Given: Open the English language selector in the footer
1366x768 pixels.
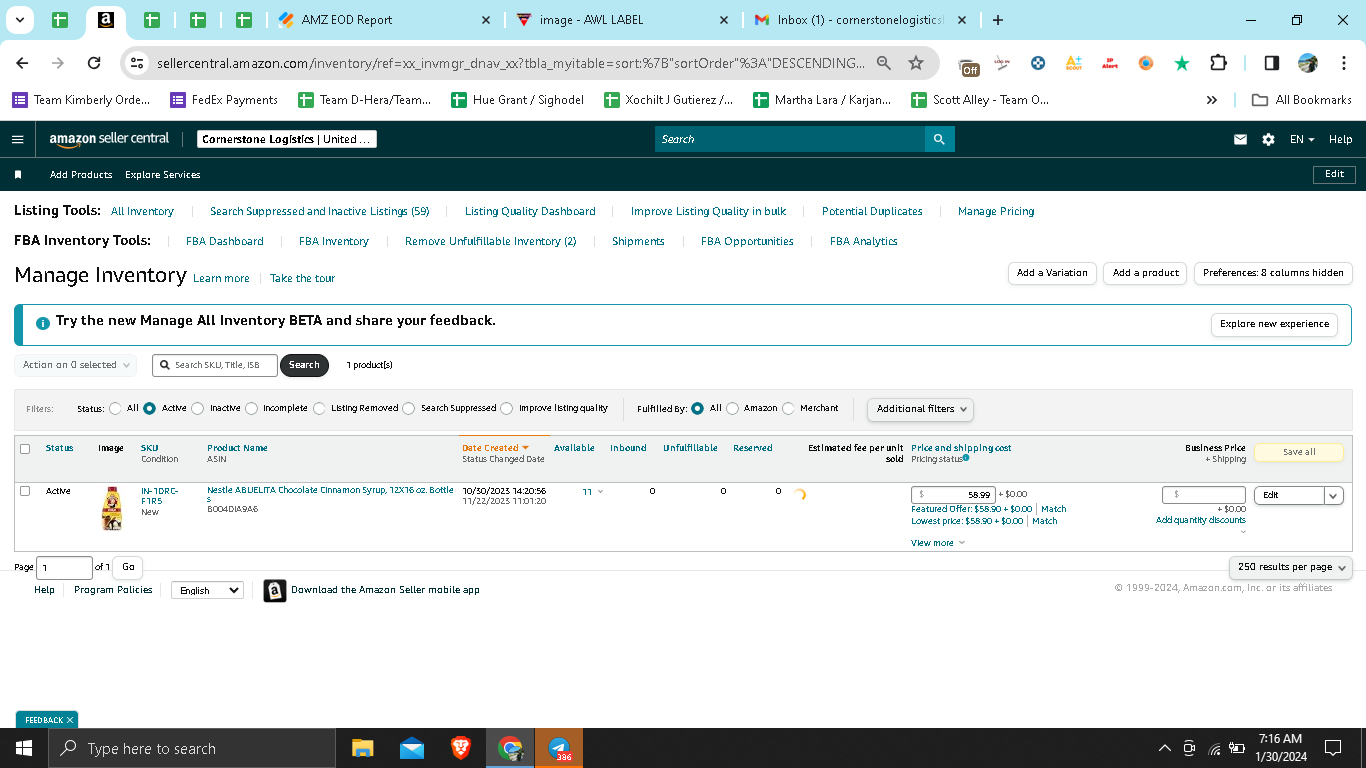Looking at the screenshot, I should 207,590.
